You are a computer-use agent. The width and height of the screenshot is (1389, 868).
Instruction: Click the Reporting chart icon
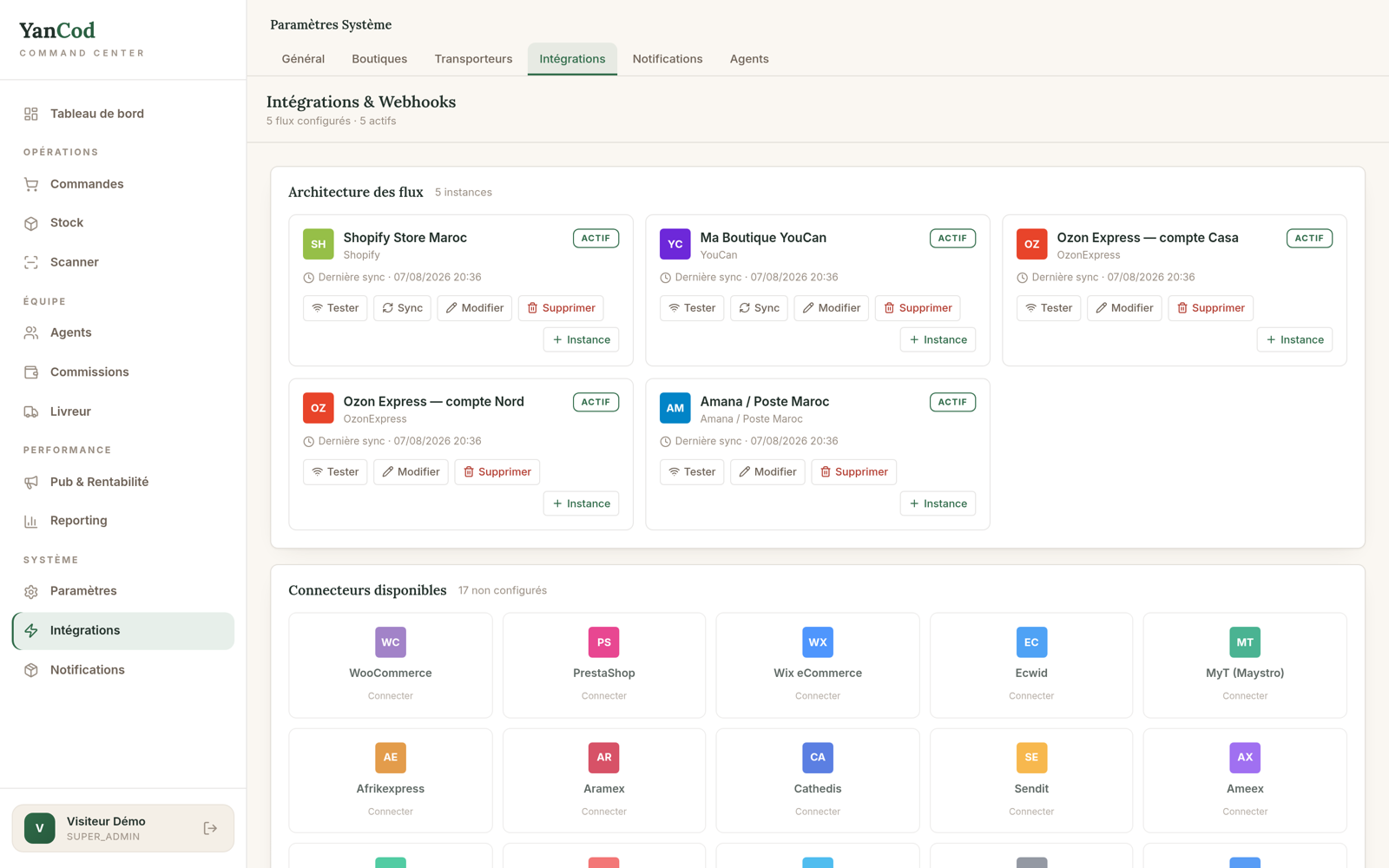click(x=31, y=521)
